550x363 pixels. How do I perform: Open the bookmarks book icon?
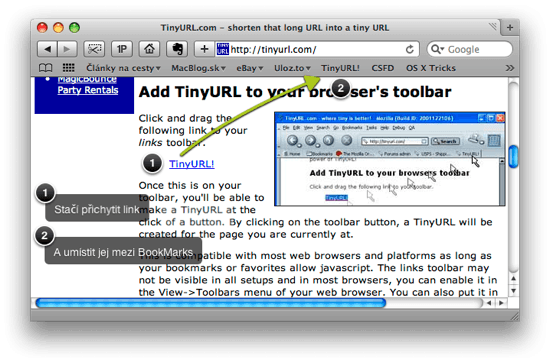point(46,68)
